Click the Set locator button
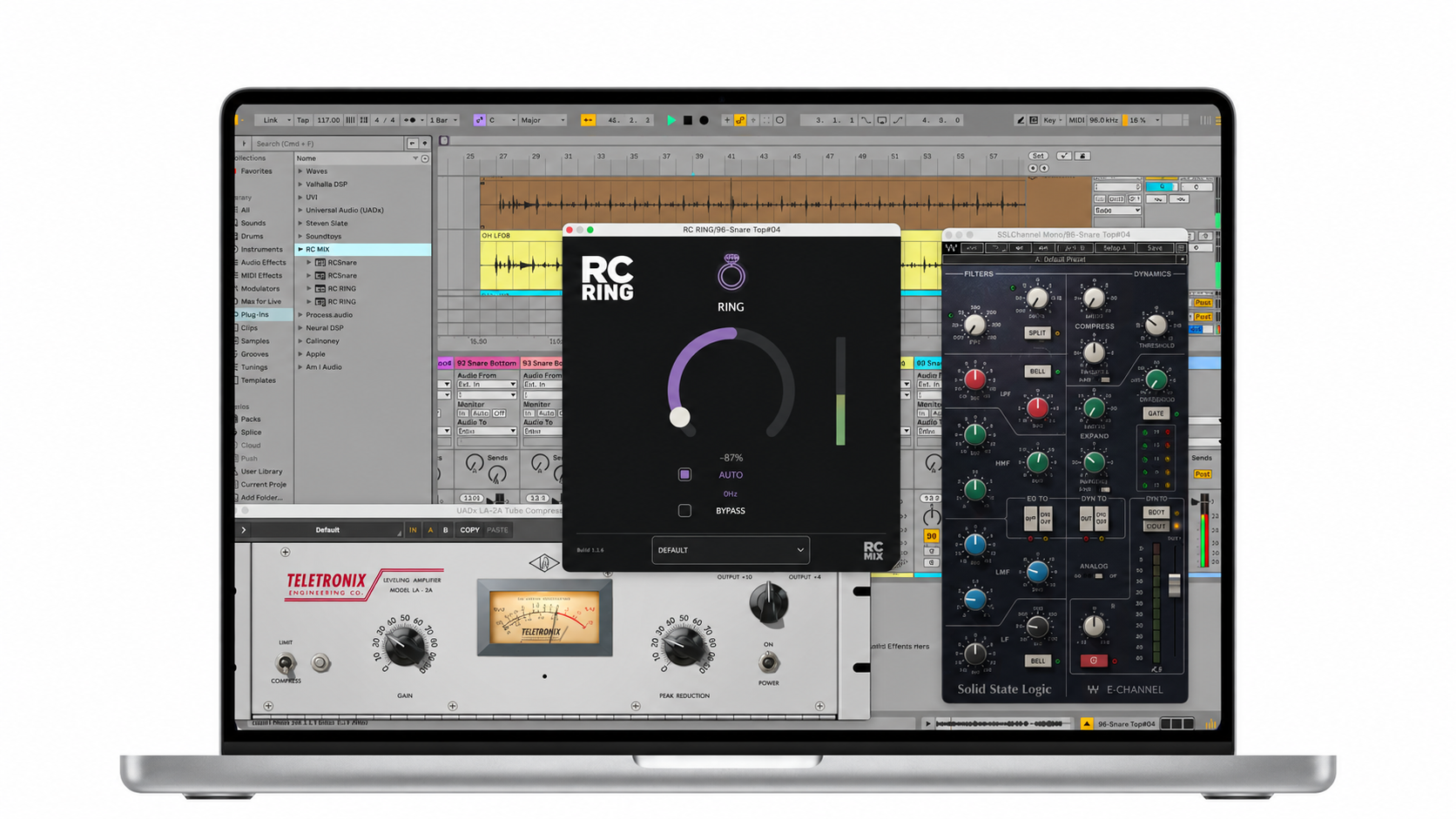The height and width of the screenshot is (819, 1456). [x=1038, y=156]
